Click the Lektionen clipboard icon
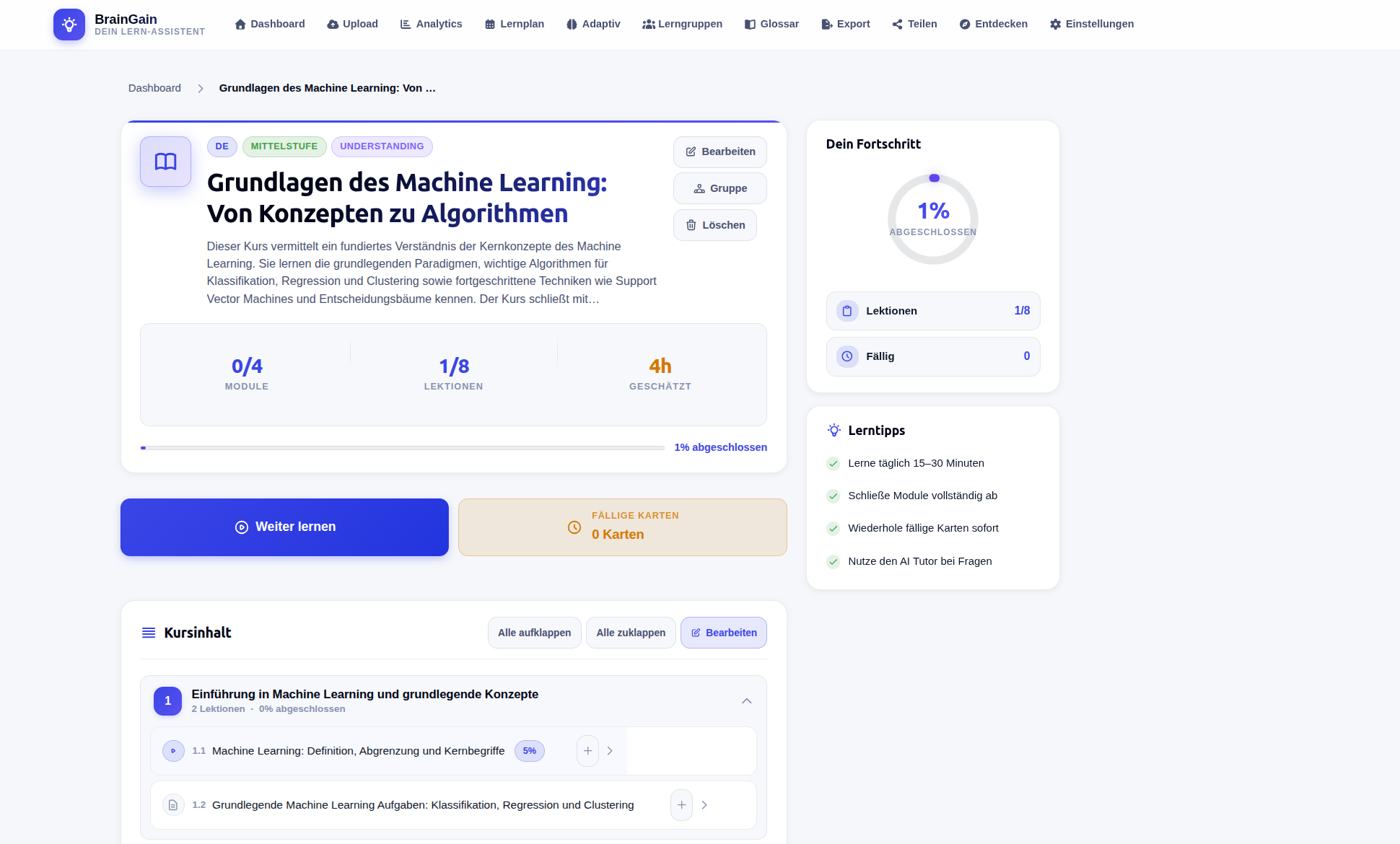Image resolution: width=1400 pixels, height=844 pixels. [847, 311]
